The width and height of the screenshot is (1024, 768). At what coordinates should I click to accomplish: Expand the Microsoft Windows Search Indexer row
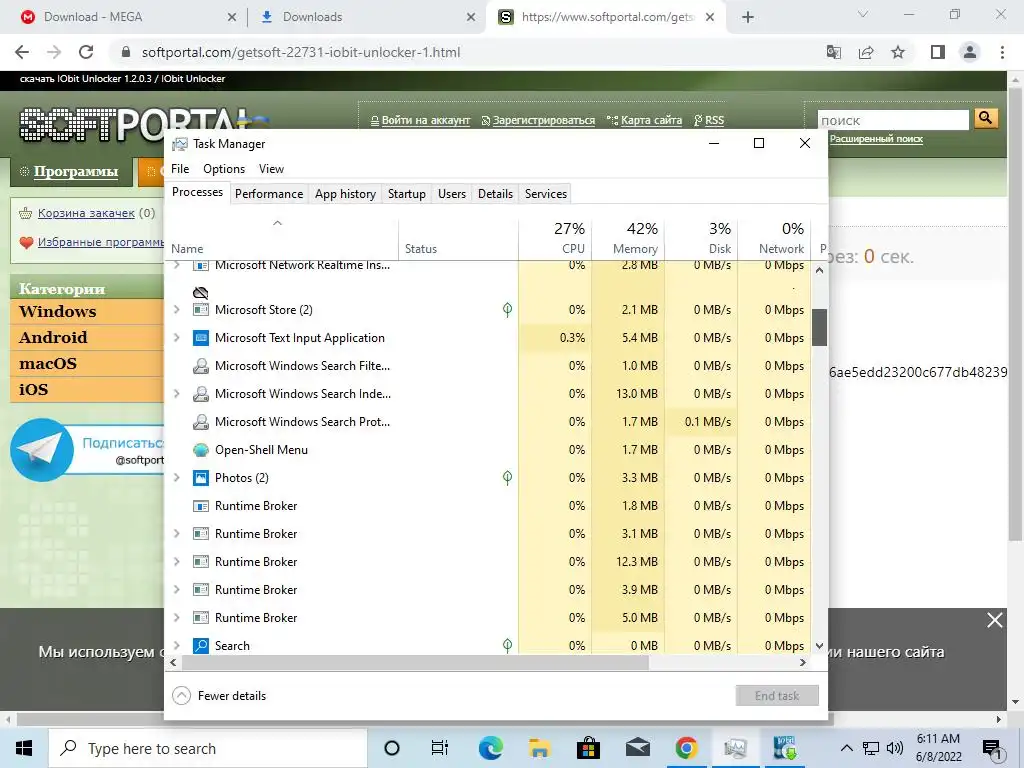[x=176, y=394]
